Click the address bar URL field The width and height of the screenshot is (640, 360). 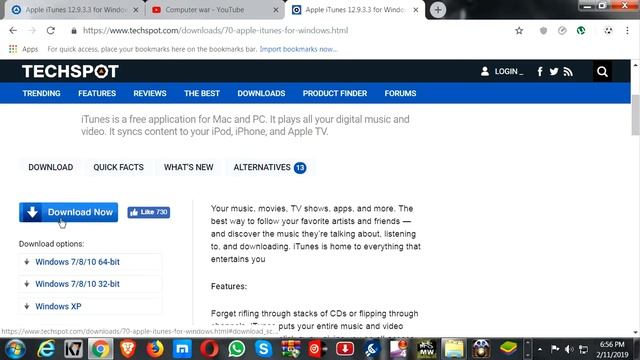click(286, 31)
